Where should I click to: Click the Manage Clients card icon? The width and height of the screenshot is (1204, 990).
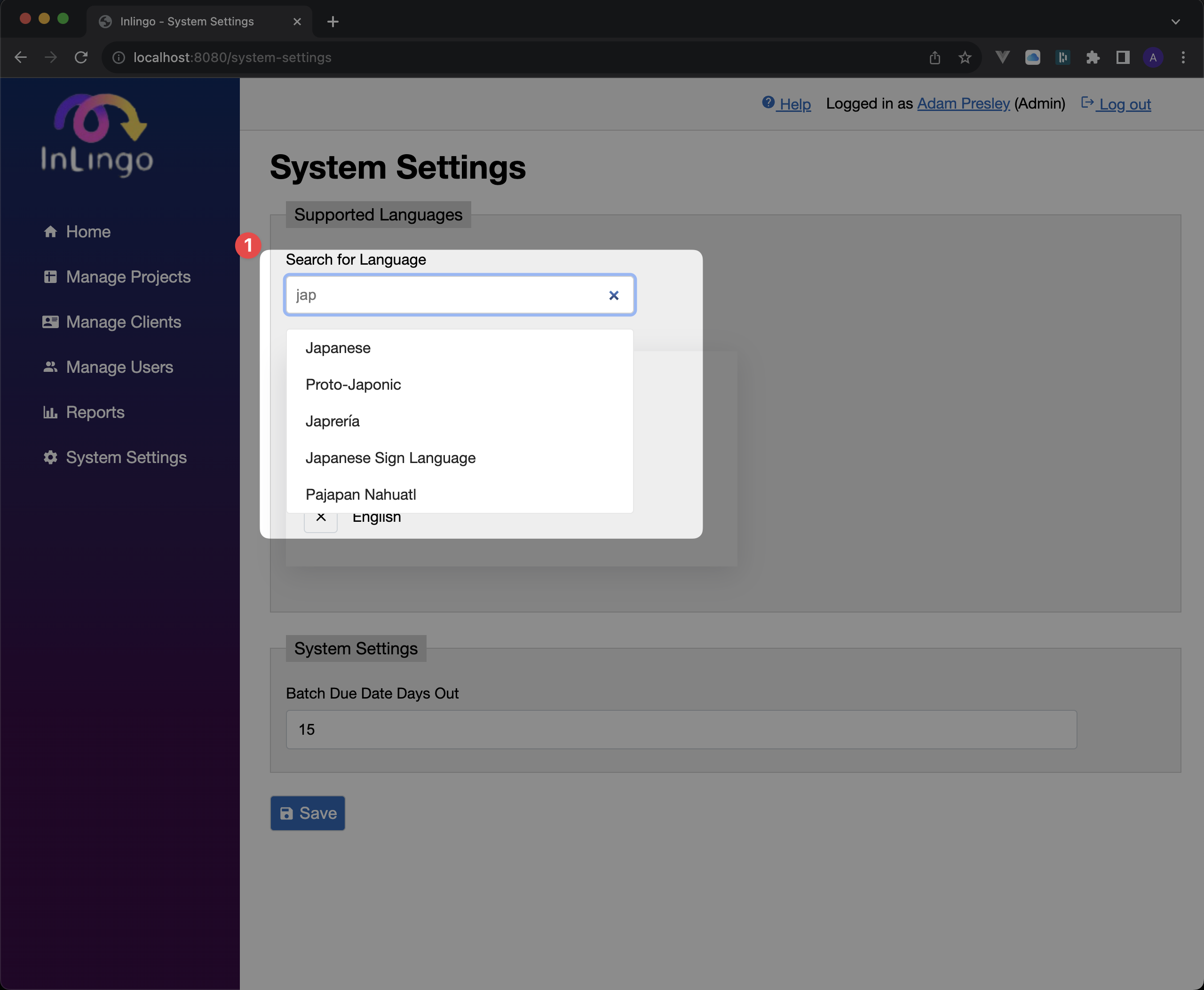click(x=51, y=322)
